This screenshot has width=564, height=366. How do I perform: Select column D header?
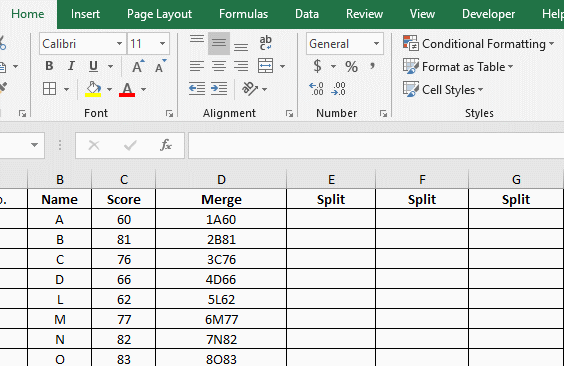tap(221, 179)
